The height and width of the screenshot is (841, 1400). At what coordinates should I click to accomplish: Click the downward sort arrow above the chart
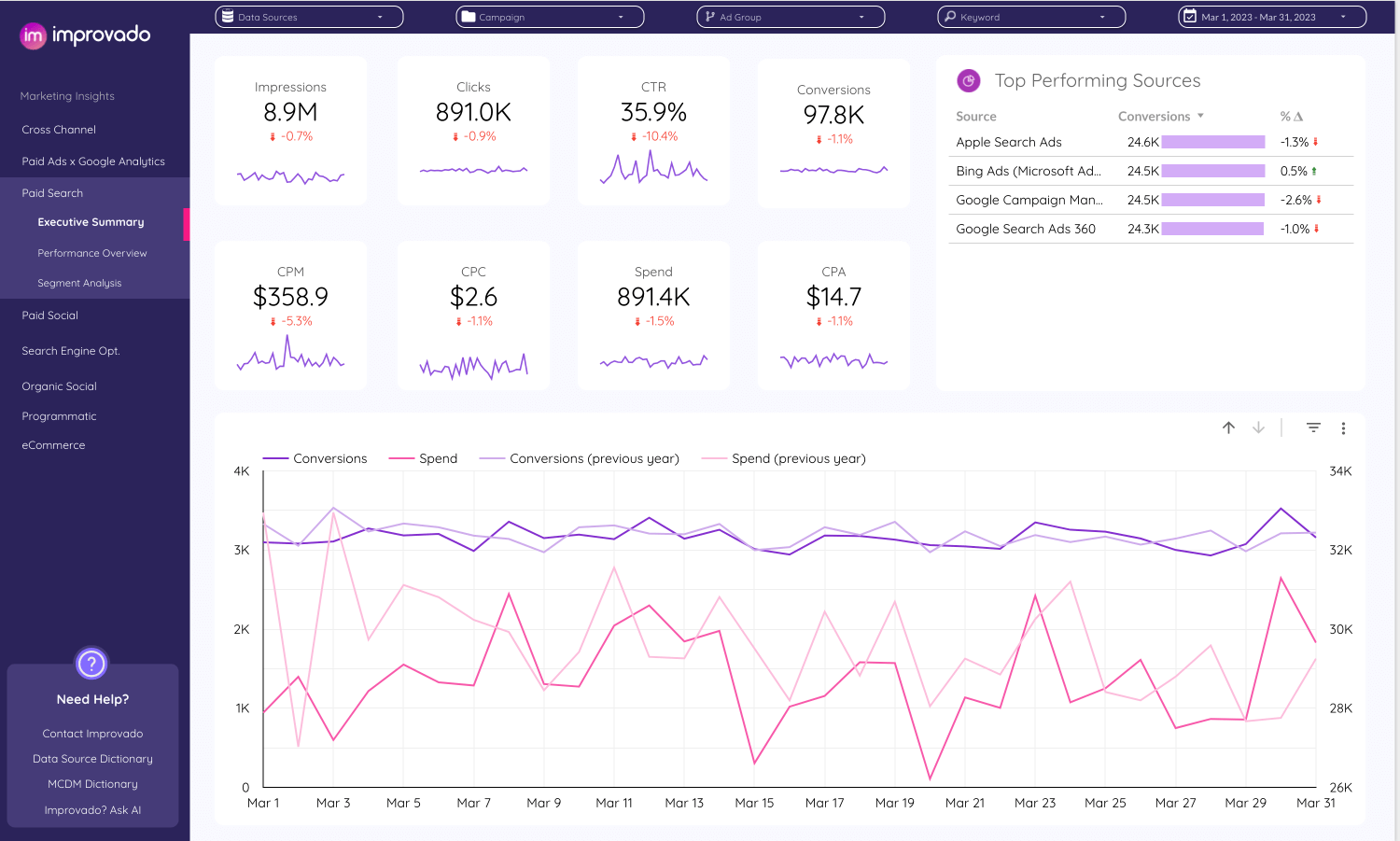click(x=1258, y=427)
